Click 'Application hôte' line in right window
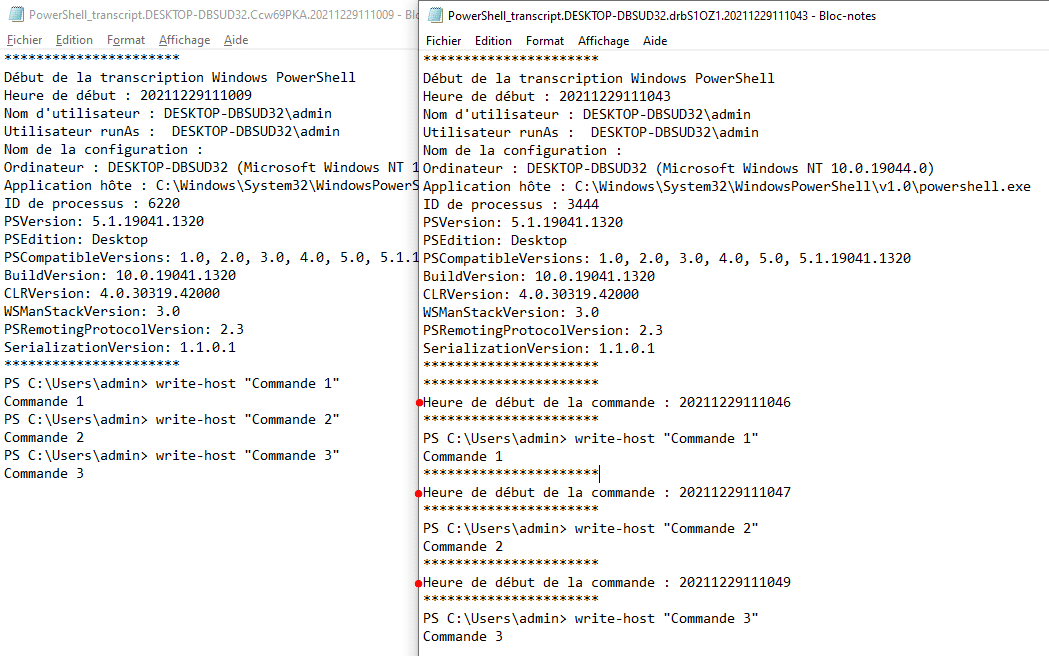Viewport: 1049px width, 656px height. pos(727,187)
